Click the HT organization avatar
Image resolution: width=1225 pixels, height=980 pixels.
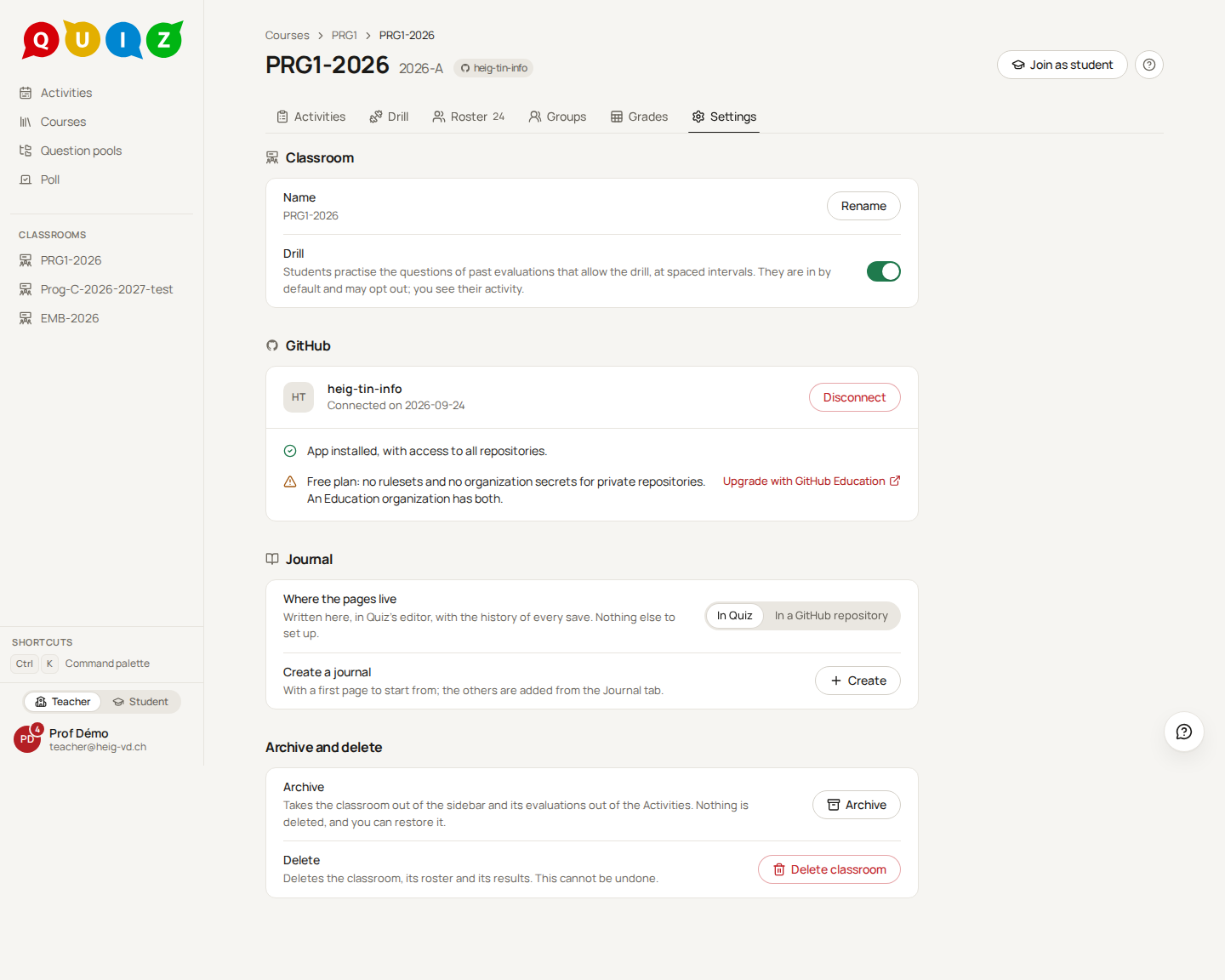pos(299,397)
